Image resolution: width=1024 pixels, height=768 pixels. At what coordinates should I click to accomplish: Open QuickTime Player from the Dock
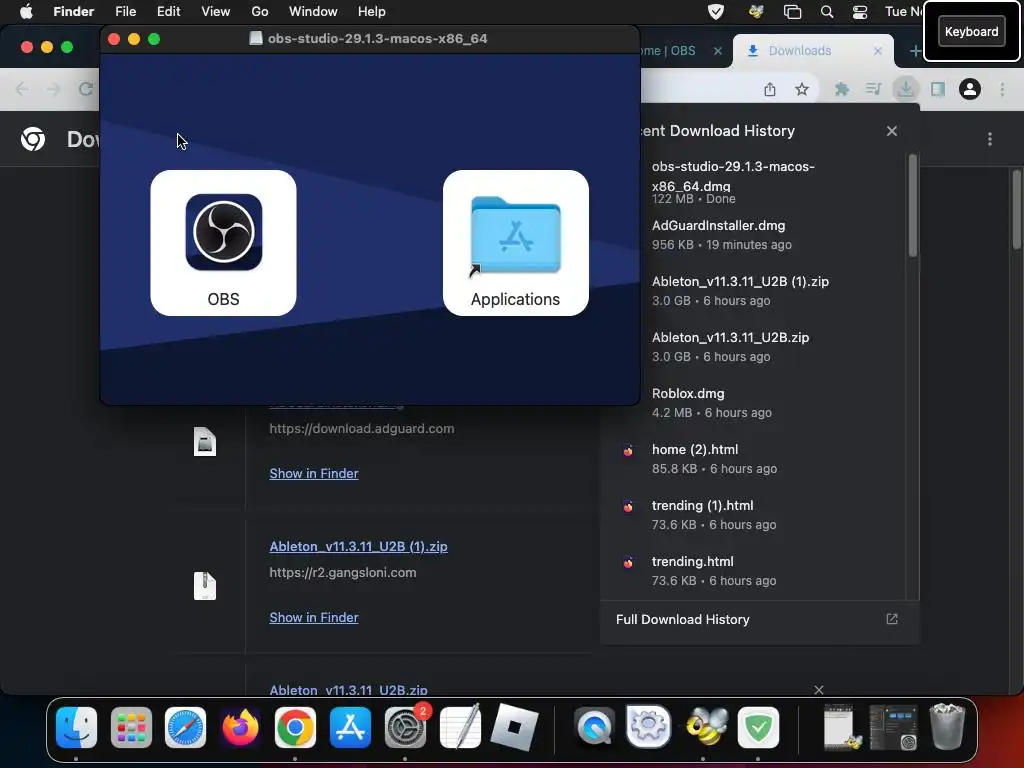pos(594,727)
